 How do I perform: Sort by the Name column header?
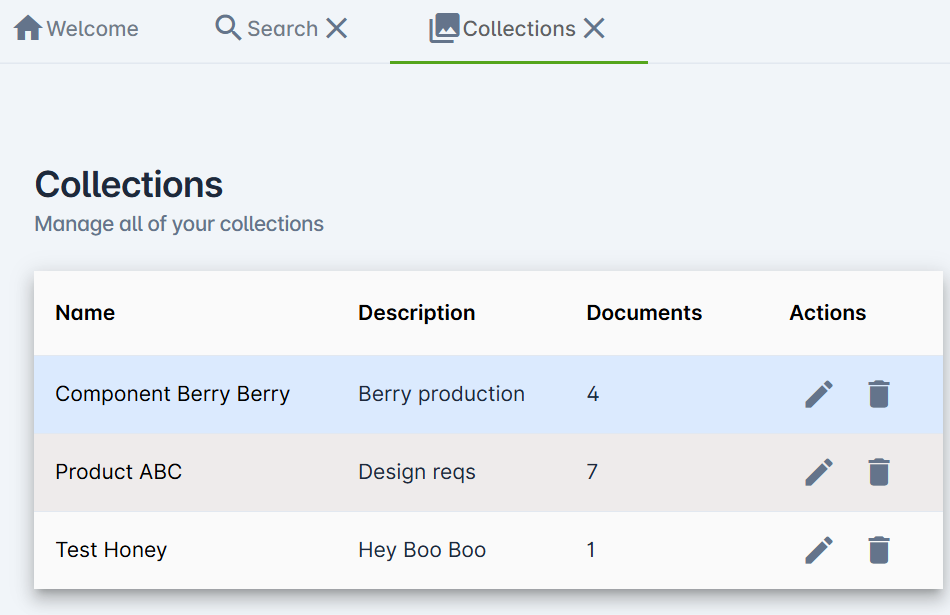85,313
